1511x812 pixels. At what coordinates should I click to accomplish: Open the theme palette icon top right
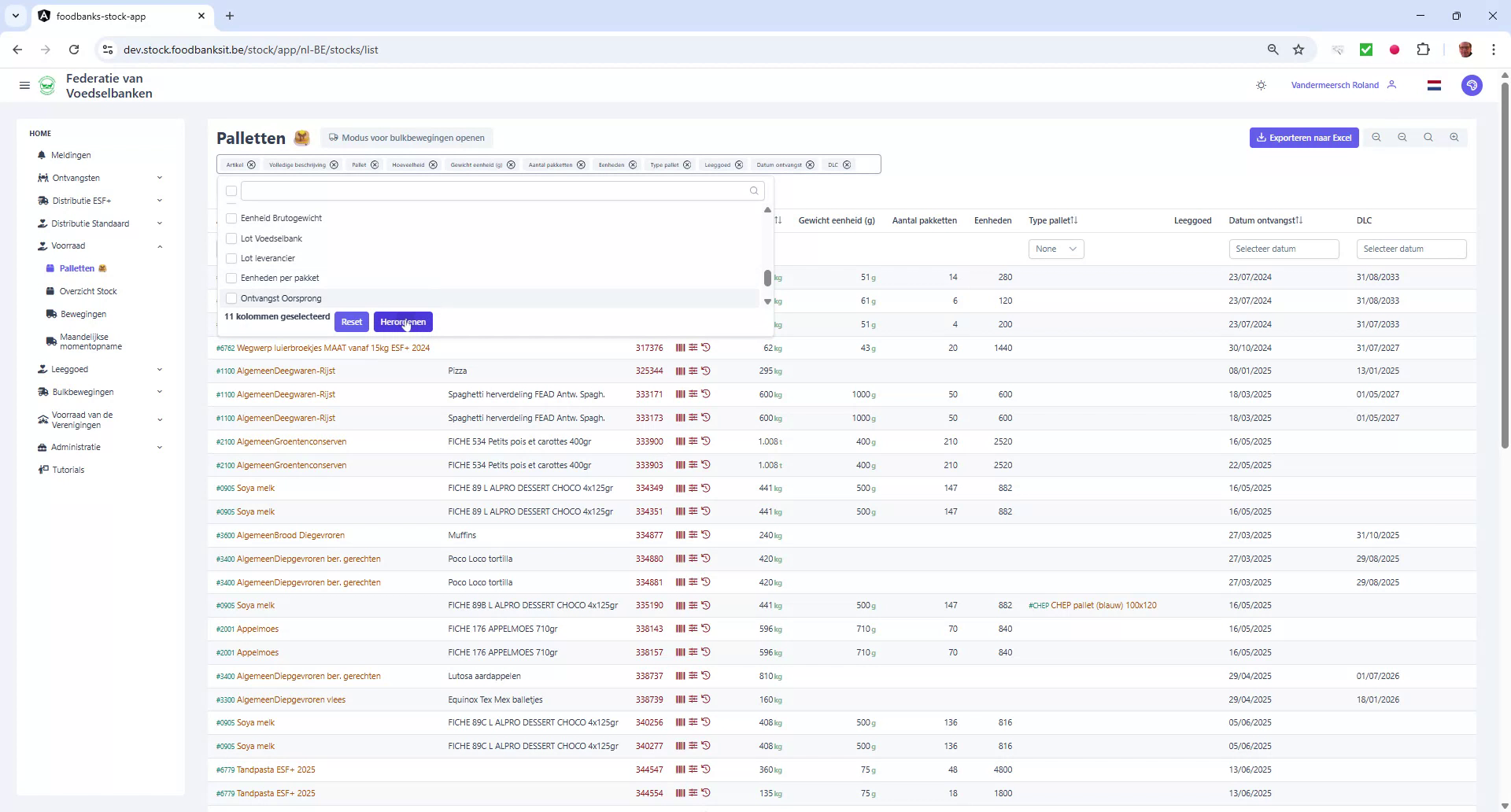click(x=1472, y=85)
